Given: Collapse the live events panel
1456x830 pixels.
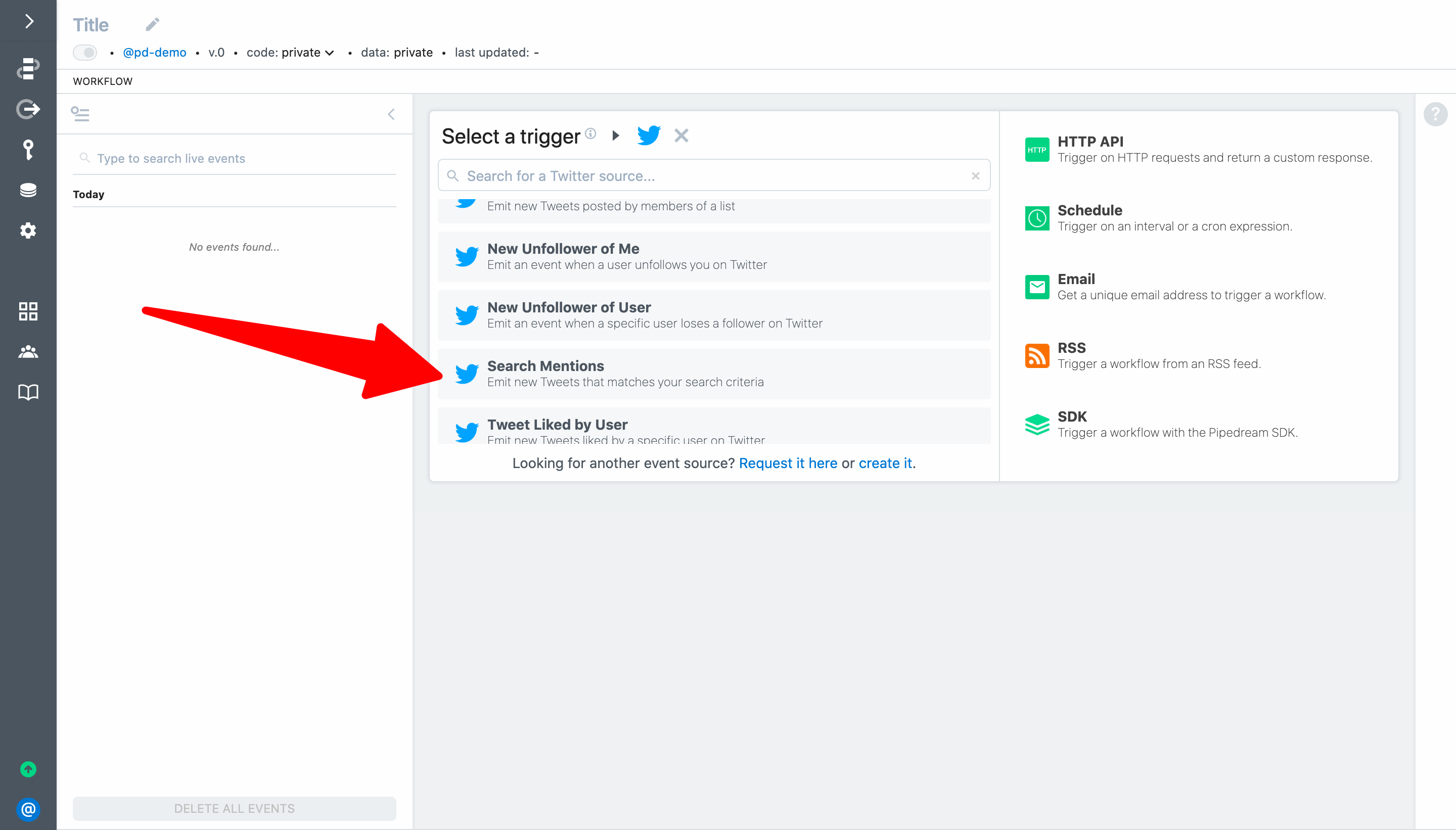Looking at the screenshot, I should [391, 114].
